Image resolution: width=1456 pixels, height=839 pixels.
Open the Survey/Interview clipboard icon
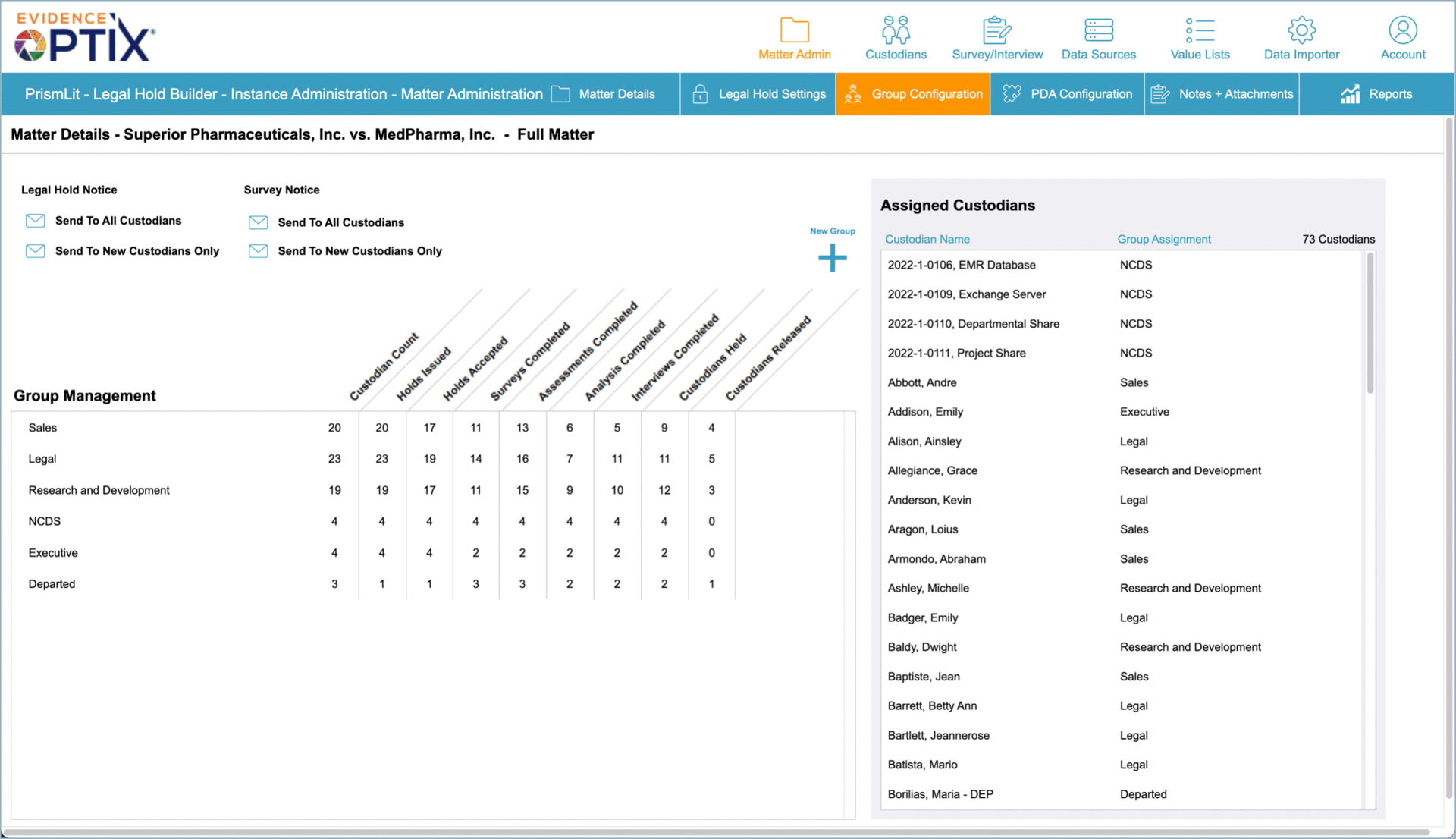996,31
